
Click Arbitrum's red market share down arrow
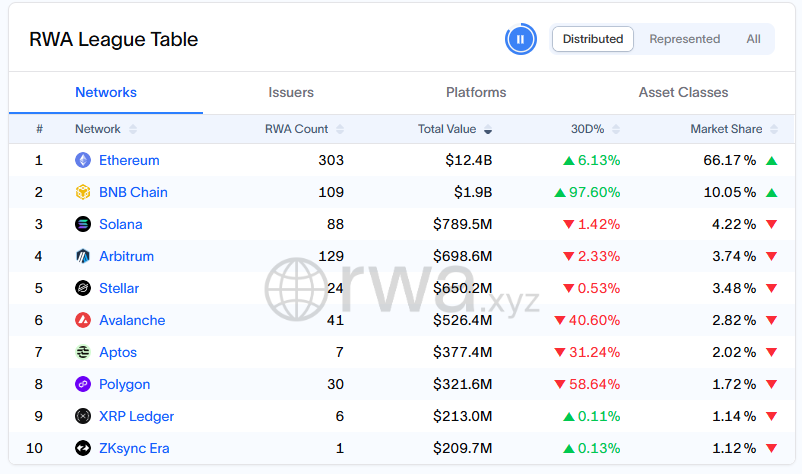pyautogui.click(x=772, y=257)
